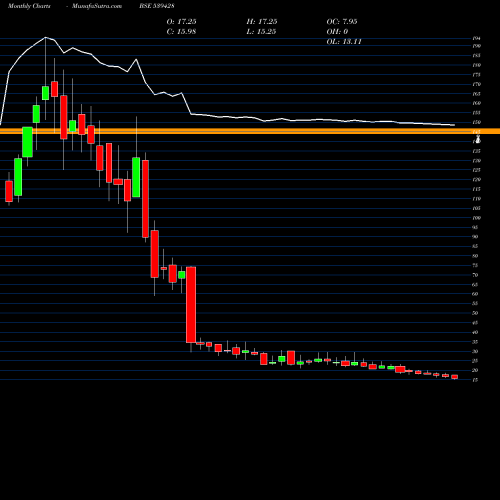Click the 30 price axis label
This screenshot has height=500, width=500.
[475, 351]
